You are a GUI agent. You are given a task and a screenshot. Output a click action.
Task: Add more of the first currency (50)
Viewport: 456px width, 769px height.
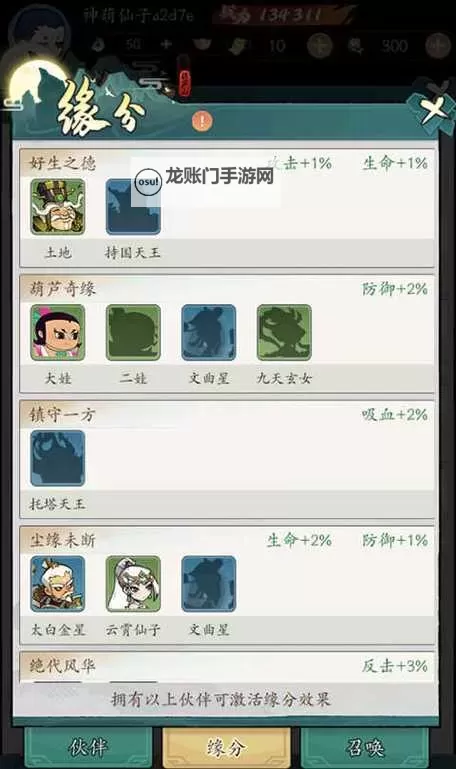click(166, 45)
